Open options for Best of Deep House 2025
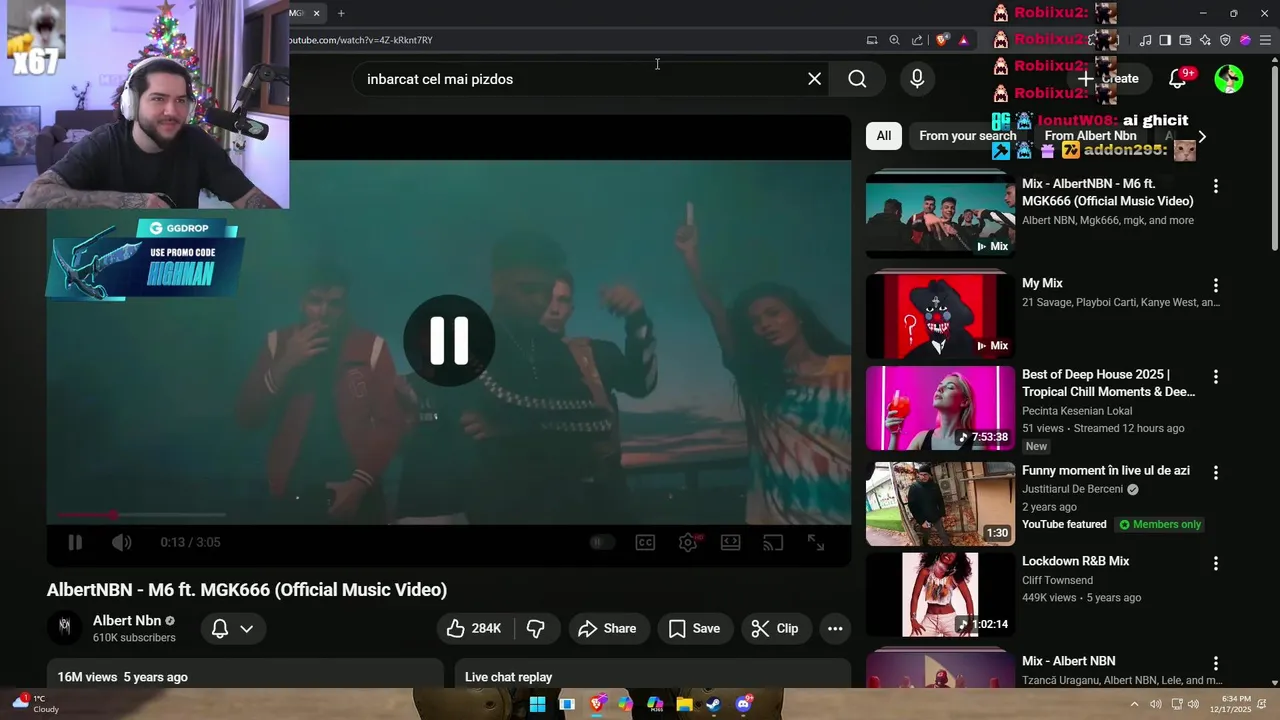Viewport: 1280px width, 720px height. pyautogui.click(x=1216, y=377)
